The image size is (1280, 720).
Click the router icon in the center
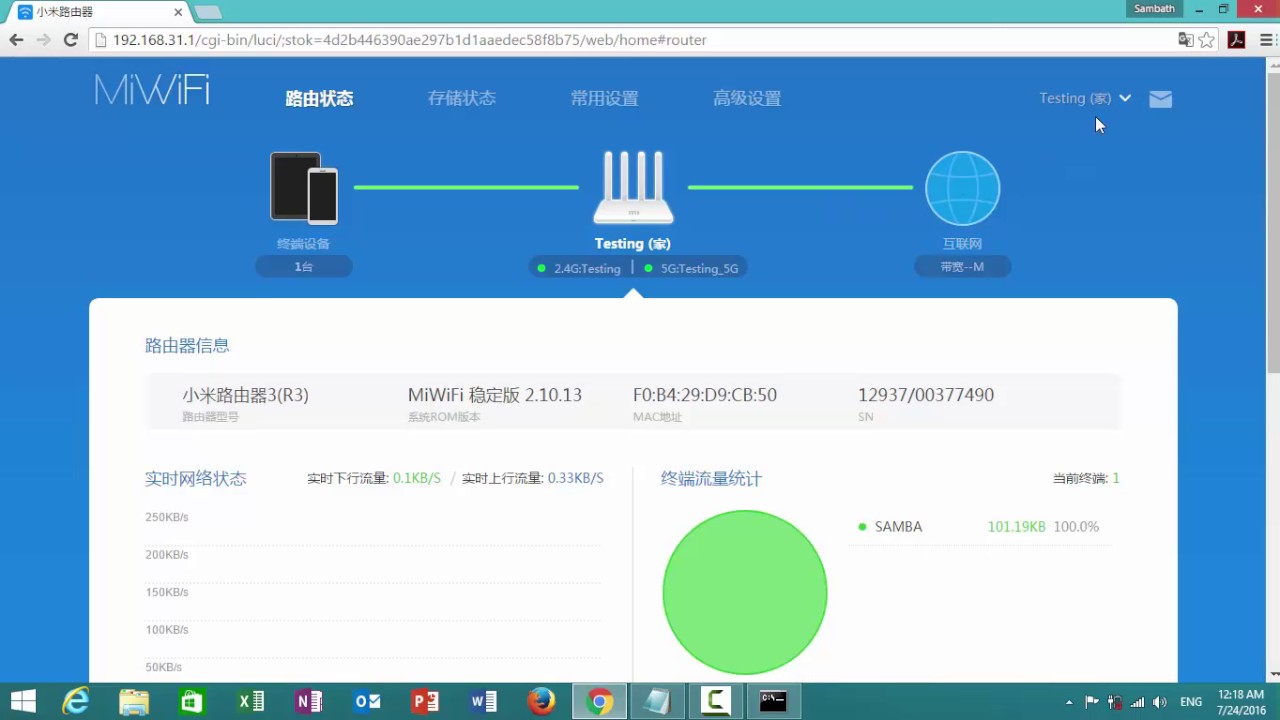(633, 188)
